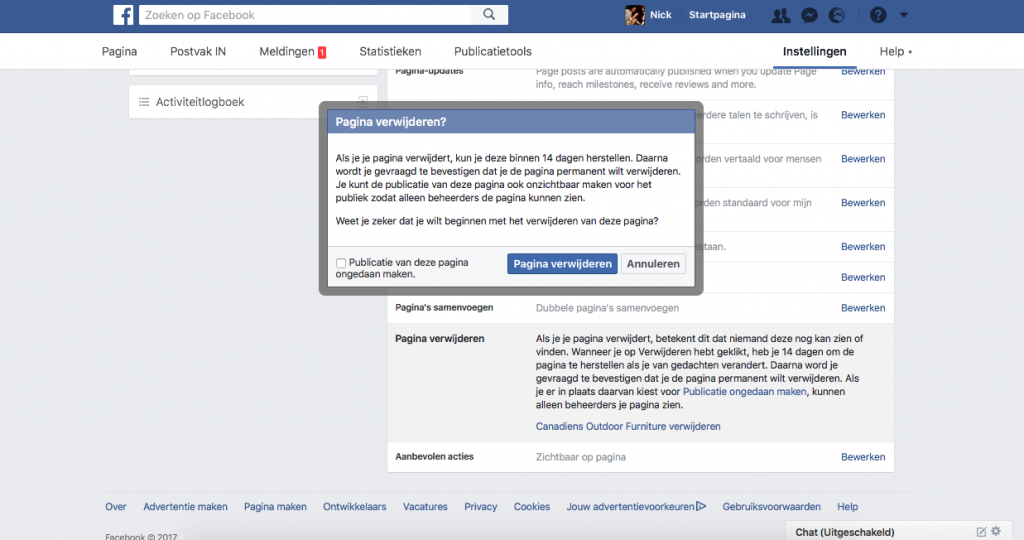Click Annuleren to dismiss the dialog

[653, 264]
